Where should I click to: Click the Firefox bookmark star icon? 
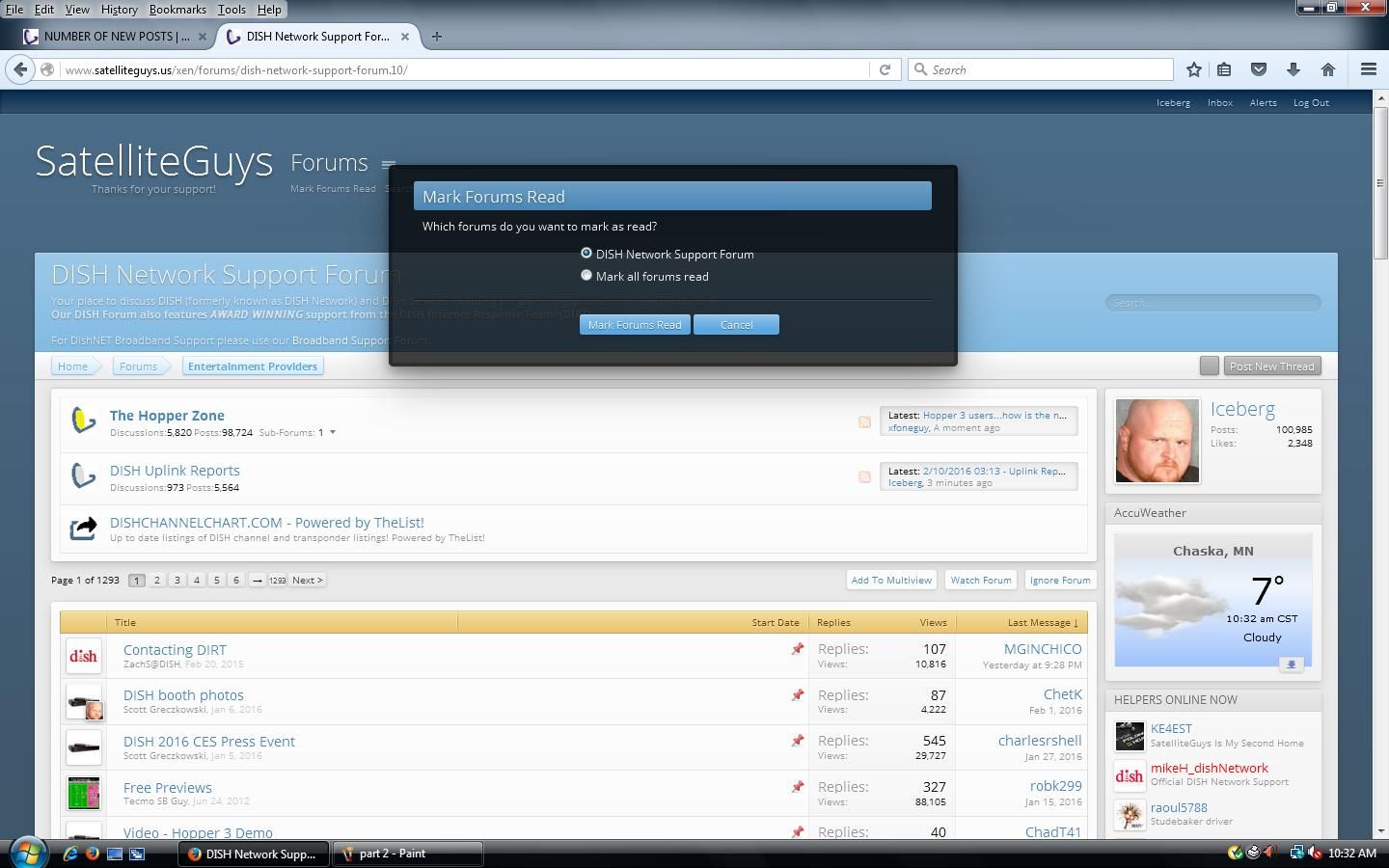coord(1194,69)
